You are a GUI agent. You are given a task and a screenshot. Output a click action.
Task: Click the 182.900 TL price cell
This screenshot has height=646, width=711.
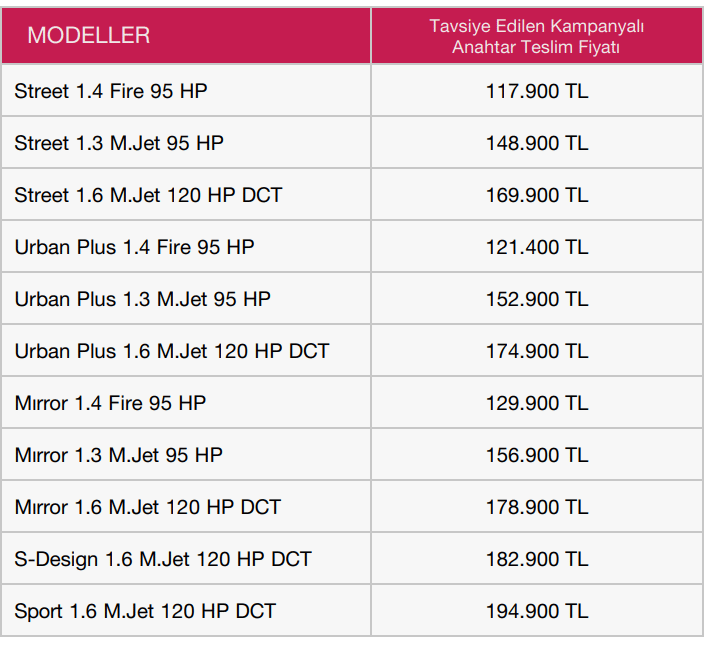pos(537,559)
